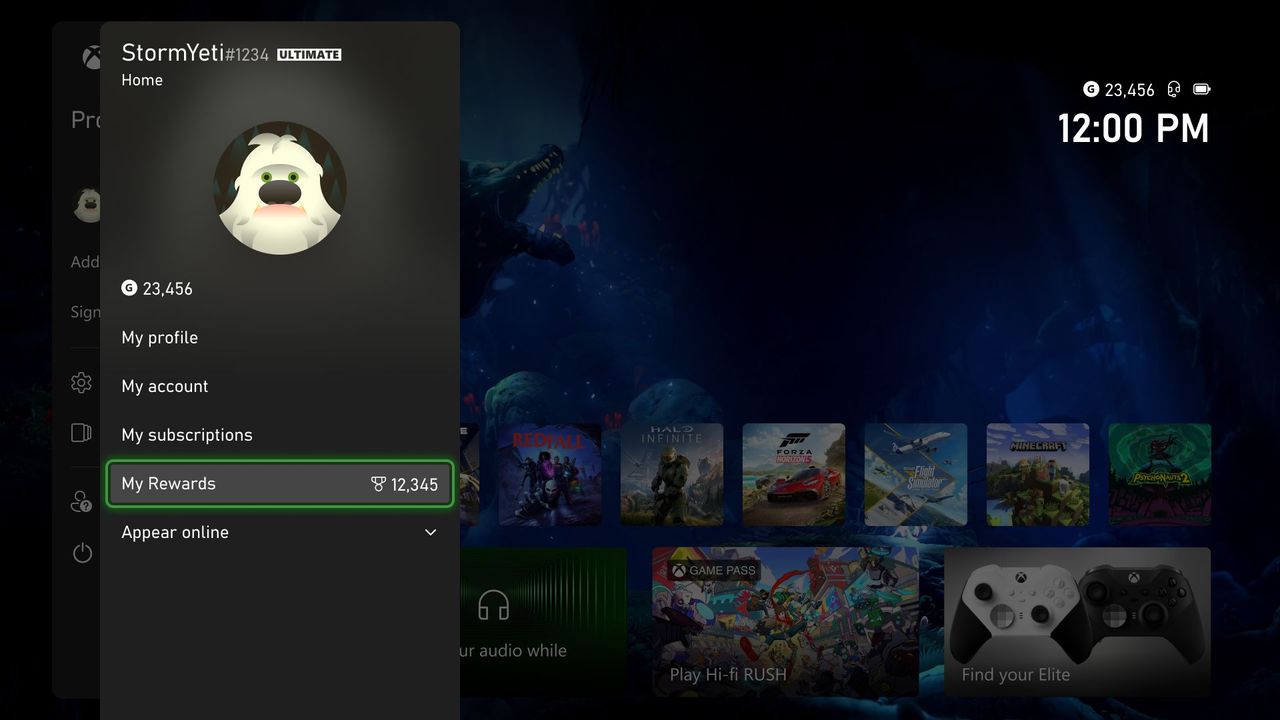Click the battery status icon
1280x720 pixels.
click(x=1201, y=89)
